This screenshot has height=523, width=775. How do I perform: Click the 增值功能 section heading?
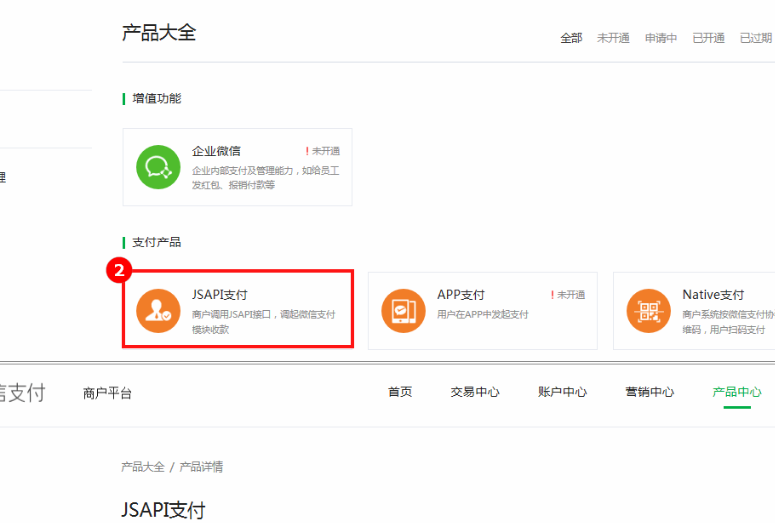tap(157, 98)
